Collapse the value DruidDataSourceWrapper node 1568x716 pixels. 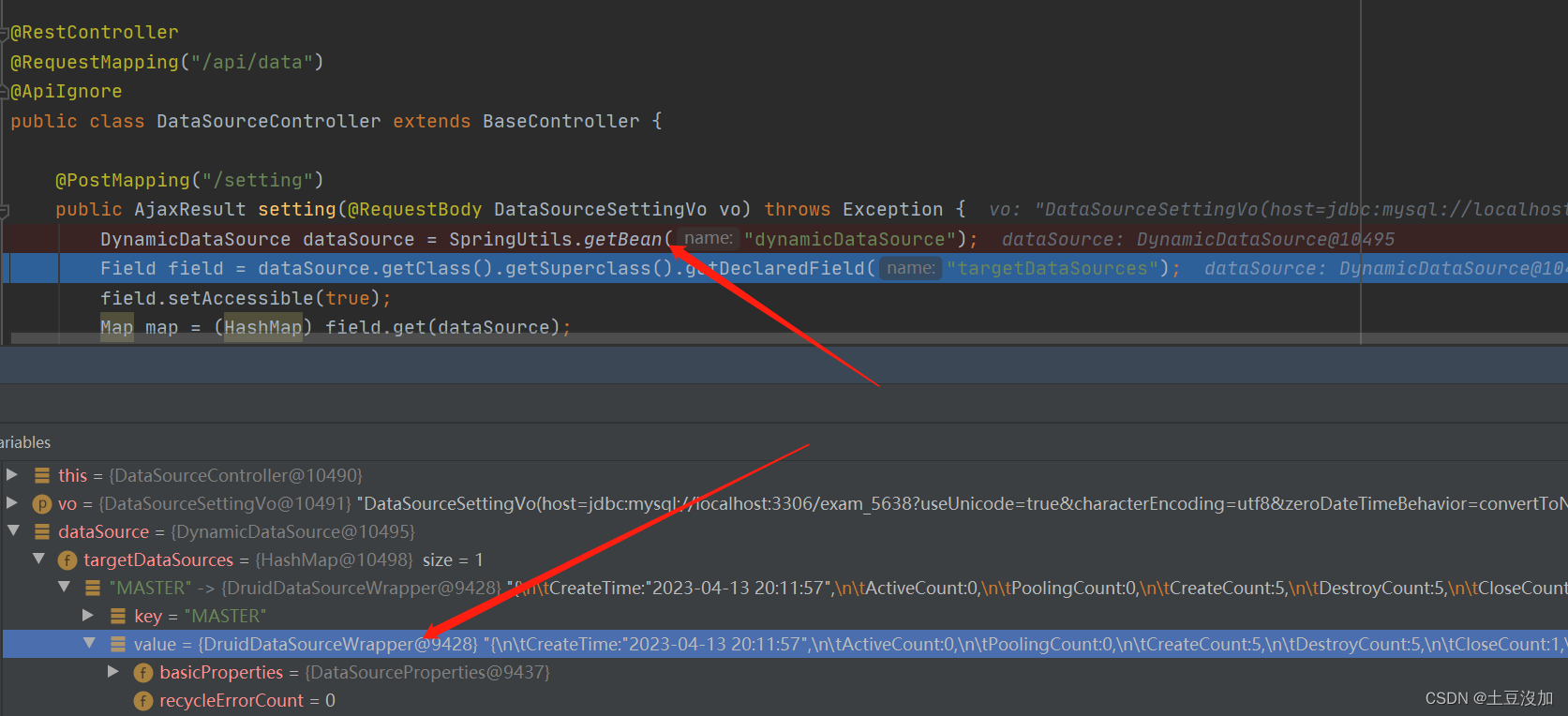coord(89,644)
